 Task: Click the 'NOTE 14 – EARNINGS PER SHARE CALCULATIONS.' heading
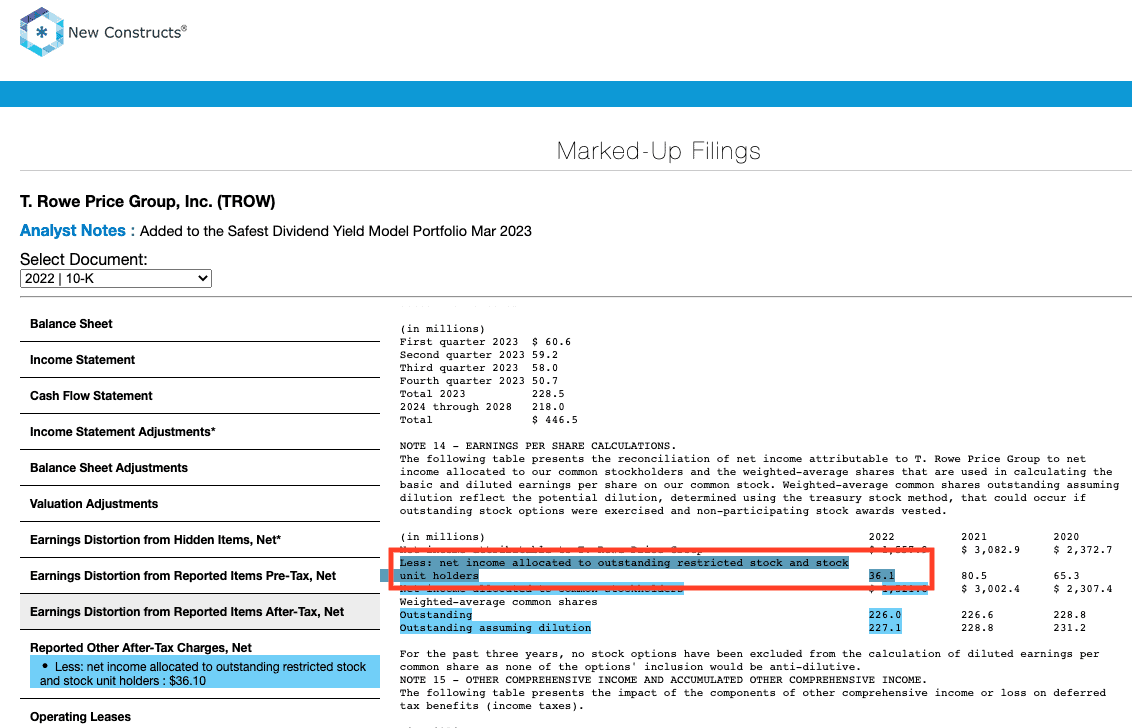[x=538, y=446]
